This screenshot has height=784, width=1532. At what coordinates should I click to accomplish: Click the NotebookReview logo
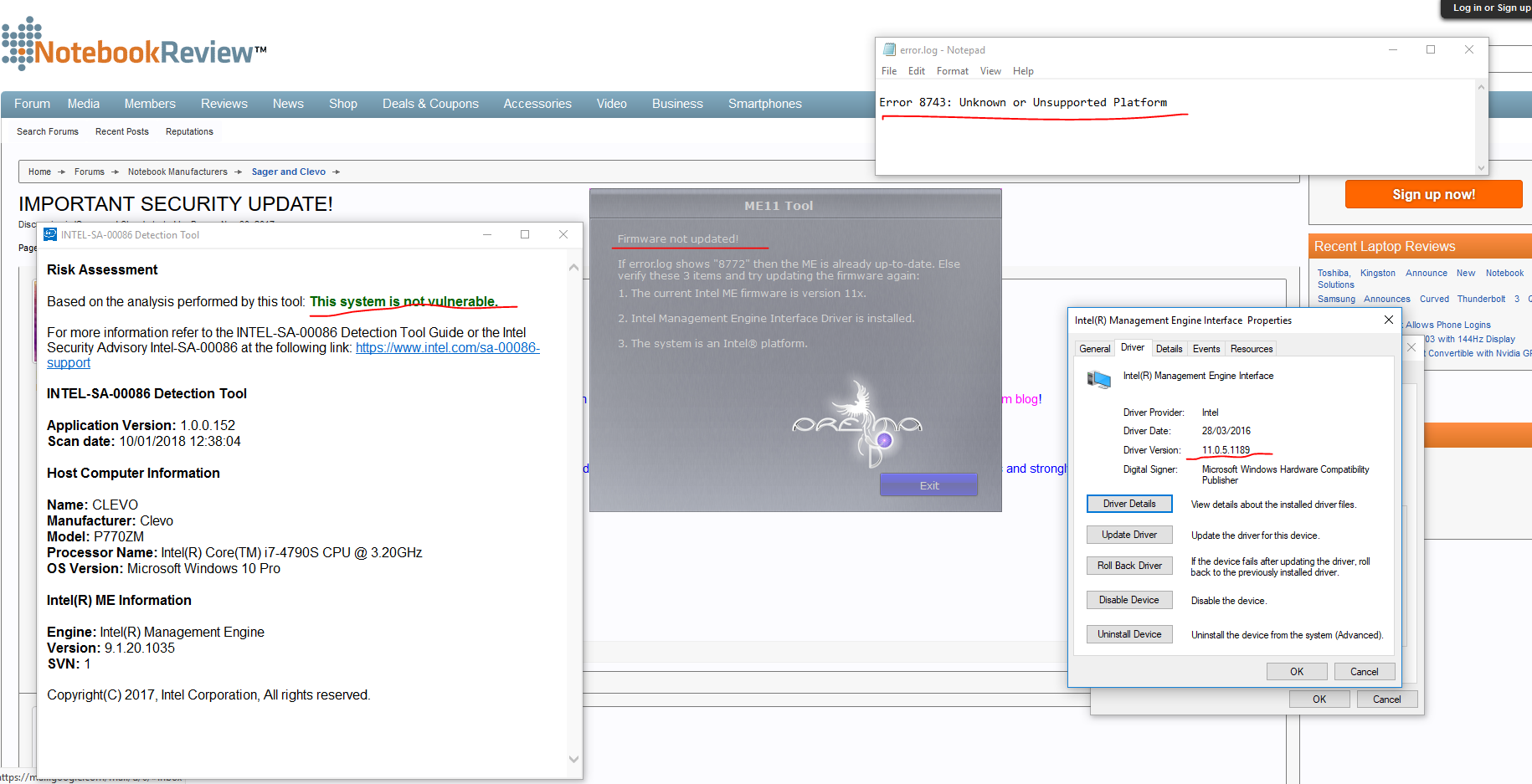[x=134, y=44]
